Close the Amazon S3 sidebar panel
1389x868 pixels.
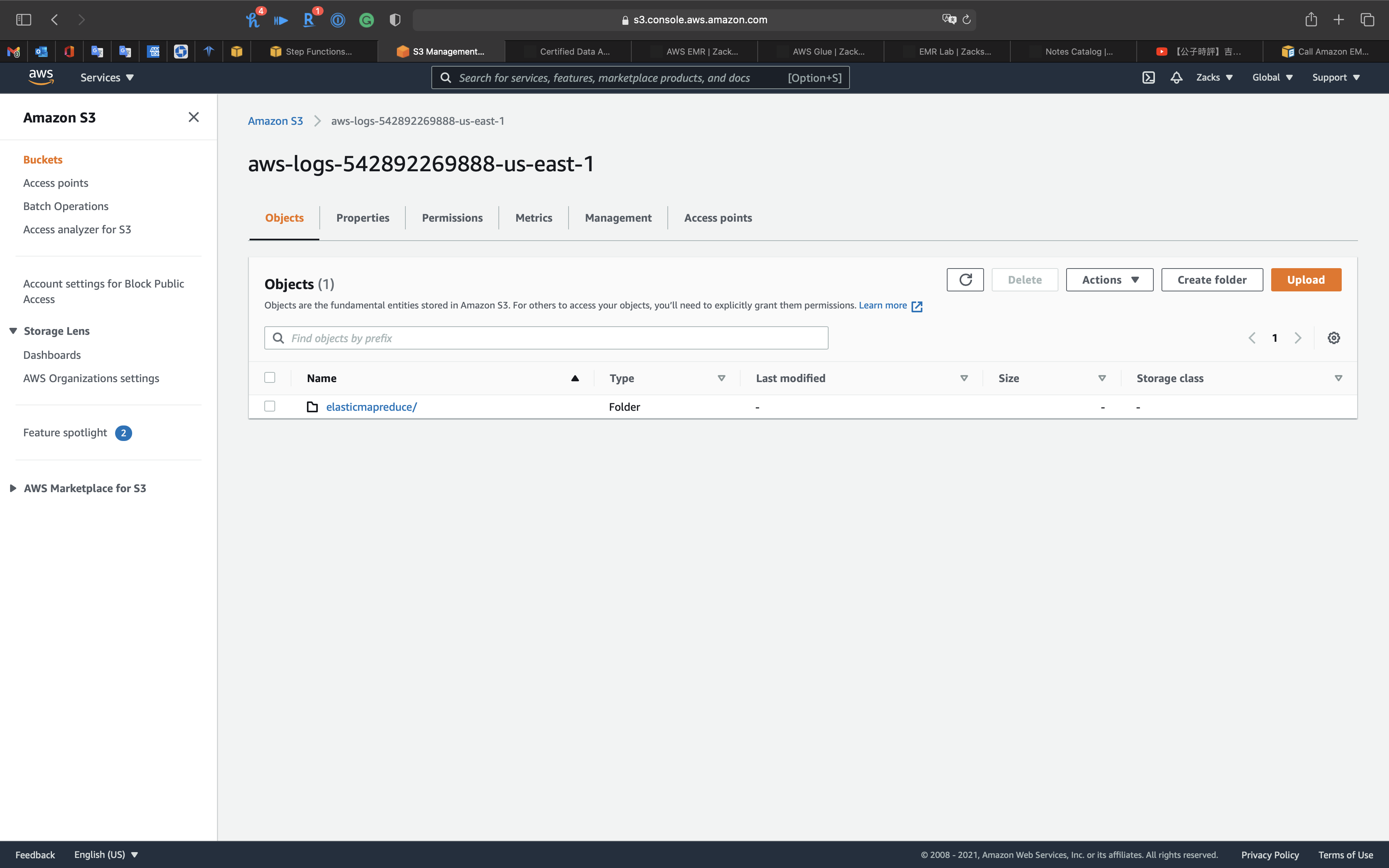(193, 117)
